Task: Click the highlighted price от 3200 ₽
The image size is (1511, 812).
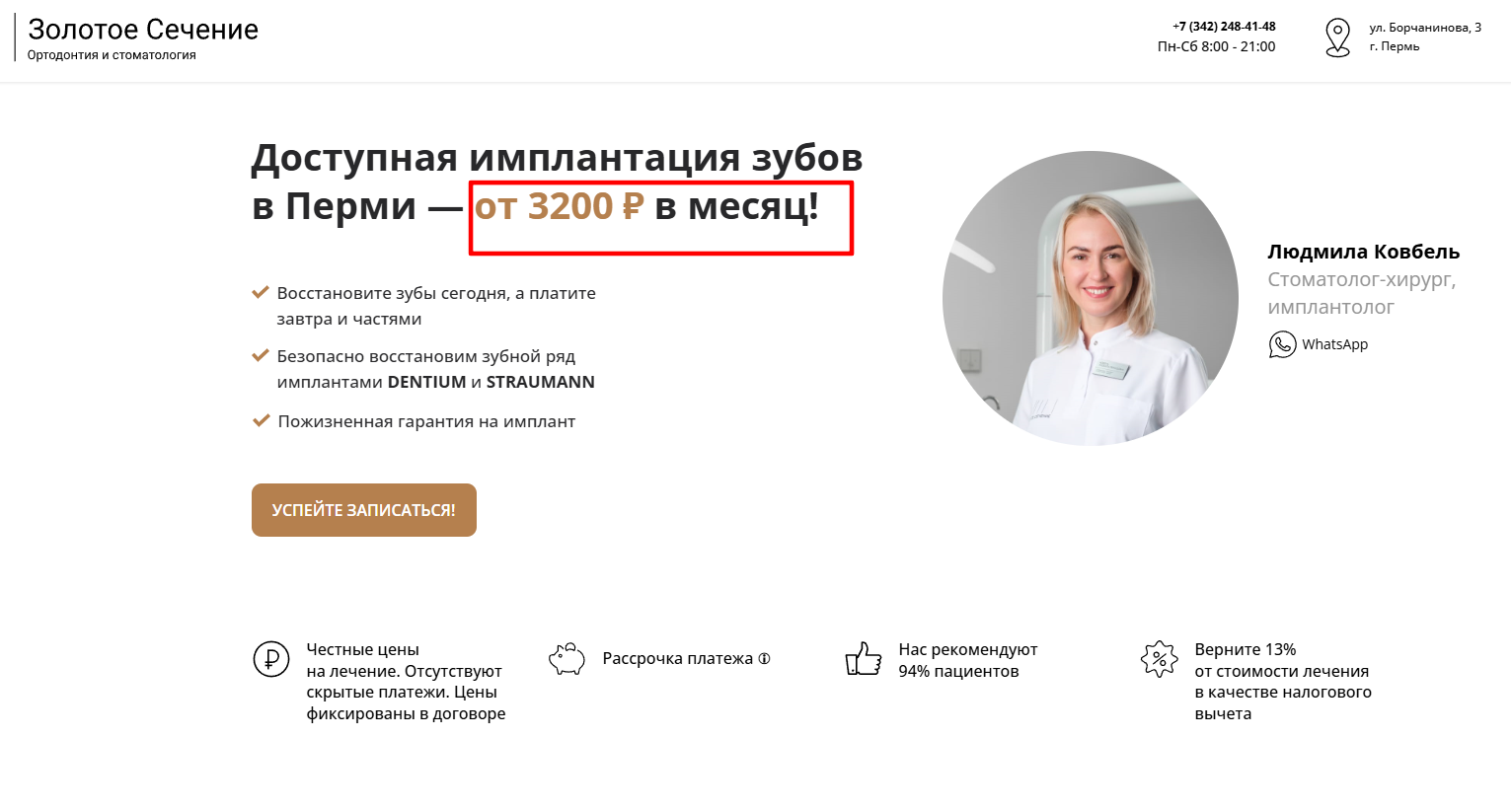Action: pos(559,206)
